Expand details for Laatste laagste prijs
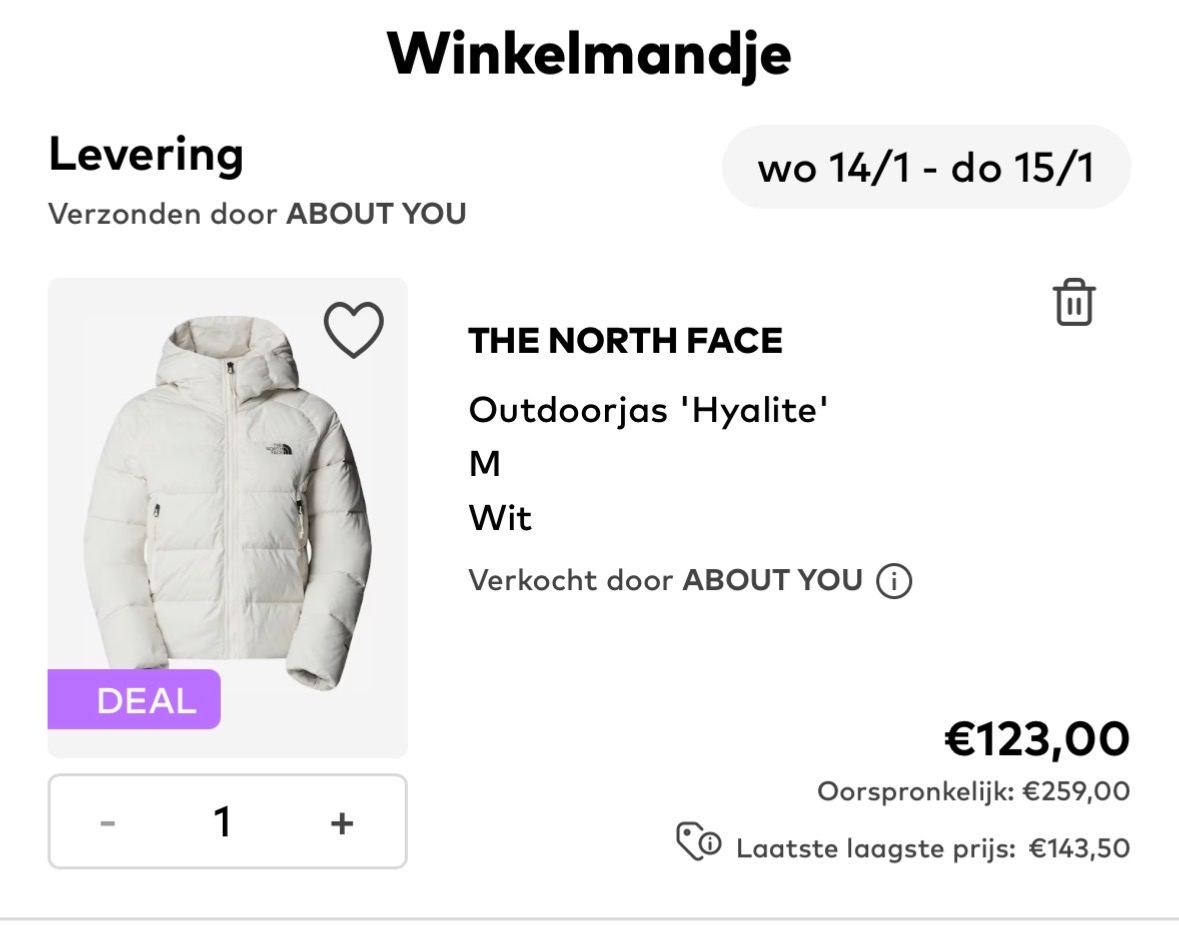1179x935 pixels. (931, 846)
